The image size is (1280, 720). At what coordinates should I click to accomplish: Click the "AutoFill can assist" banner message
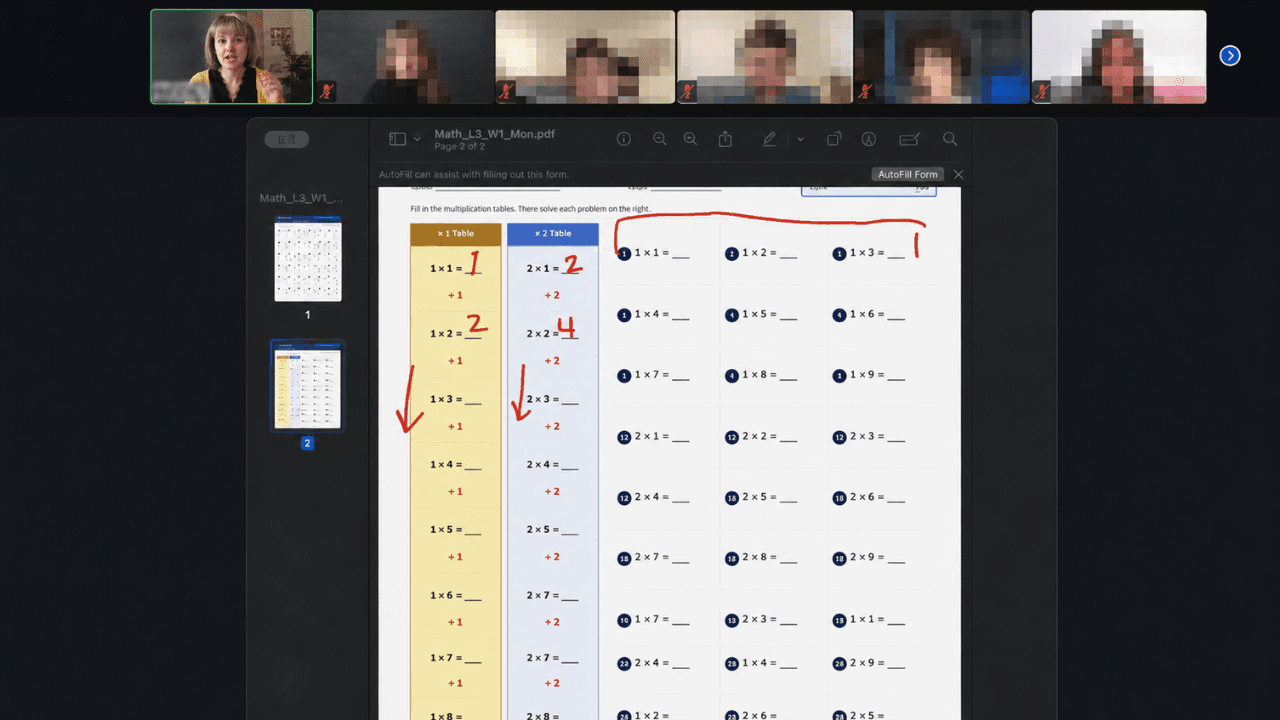point(474,175)
